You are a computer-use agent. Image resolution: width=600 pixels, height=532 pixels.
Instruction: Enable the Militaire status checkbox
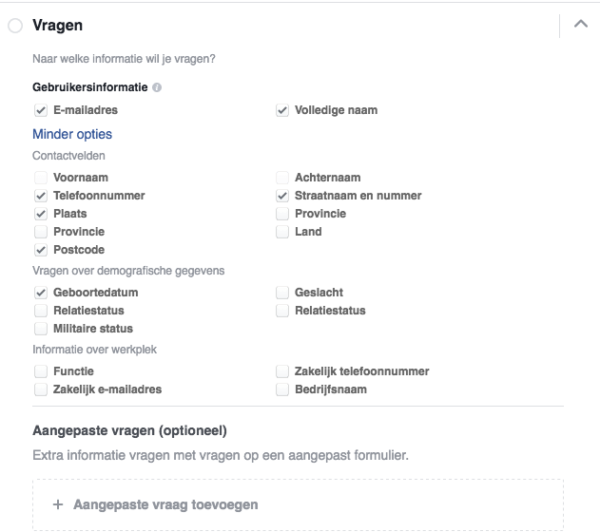(41, 328)
